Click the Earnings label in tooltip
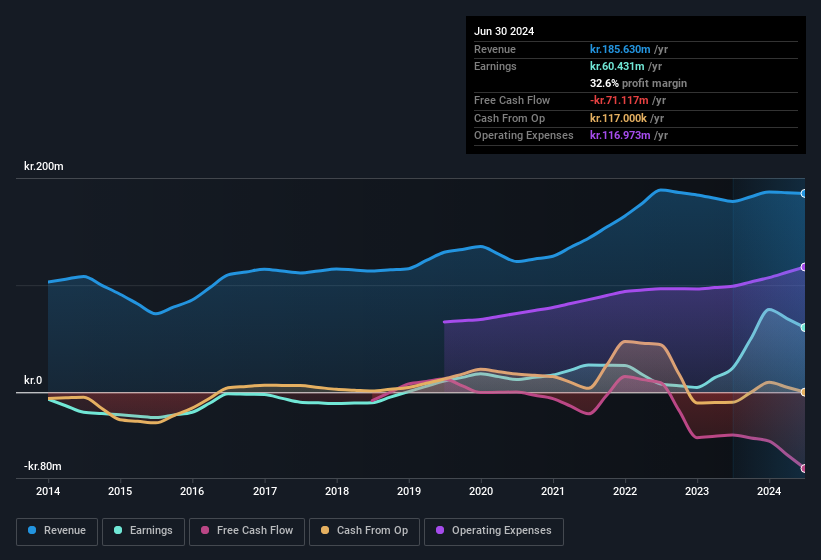821x560 pixels. click(495, 66)
